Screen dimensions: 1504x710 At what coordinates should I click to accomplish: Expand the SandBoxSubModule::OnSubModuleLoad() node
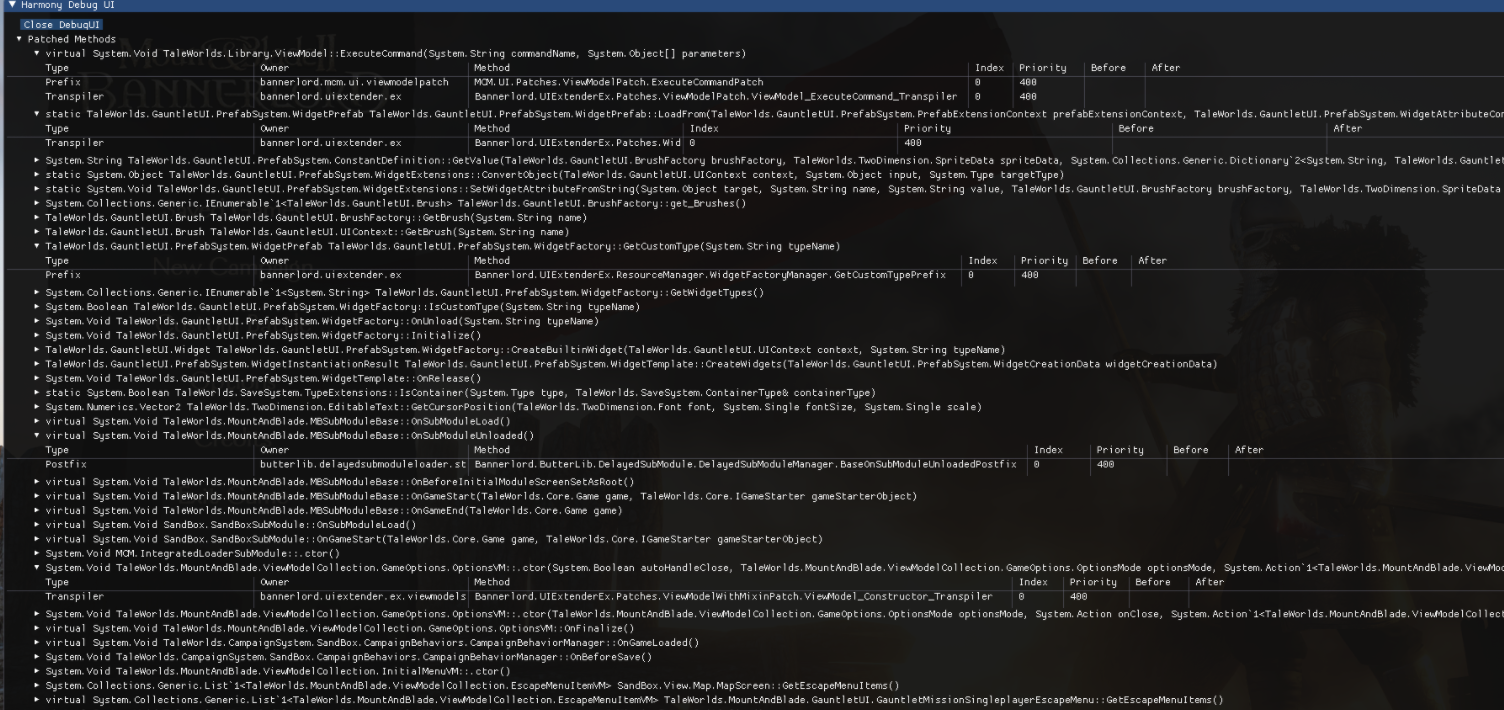pyautogui.click(x=37, y=525)
